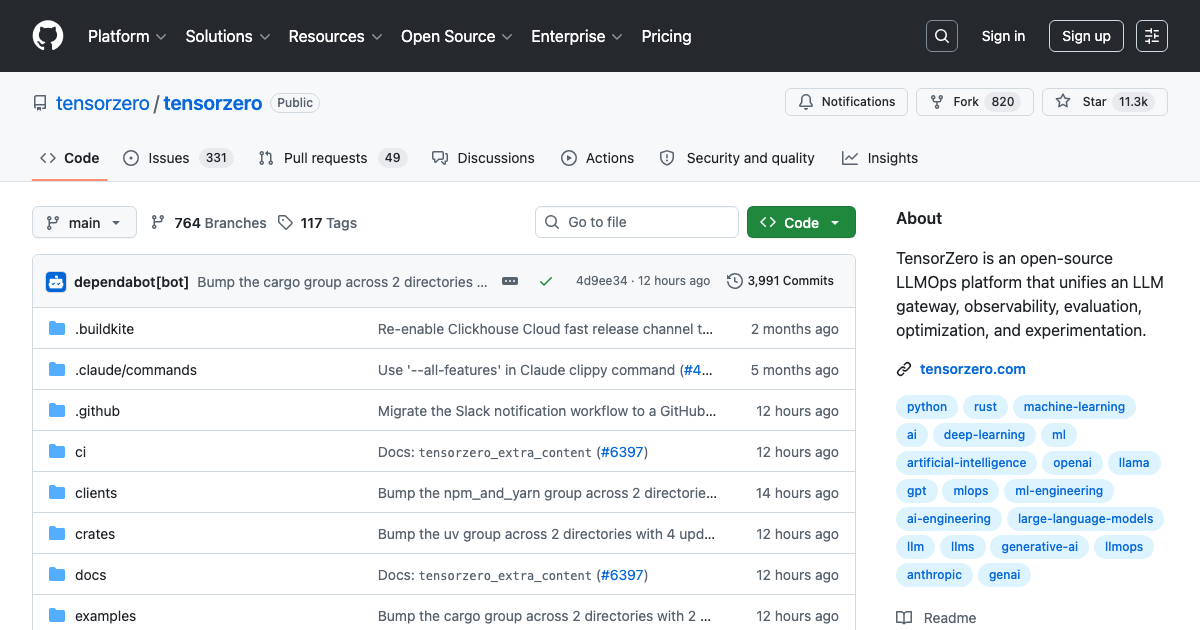The image size is (1200, 630).
Task: Open the appearance settings sliders icon
Action: coord(1152,36)
